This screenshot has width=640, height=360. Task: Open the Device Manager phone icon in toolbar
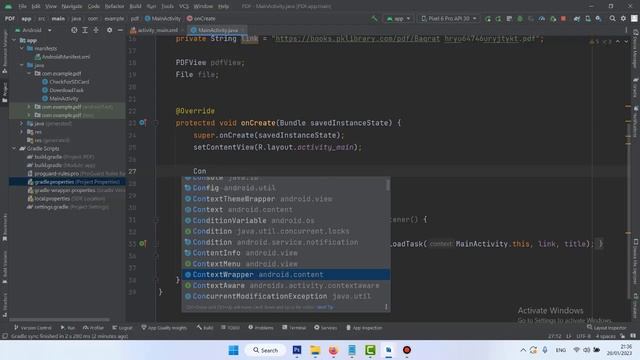click(x=588, y=18)
